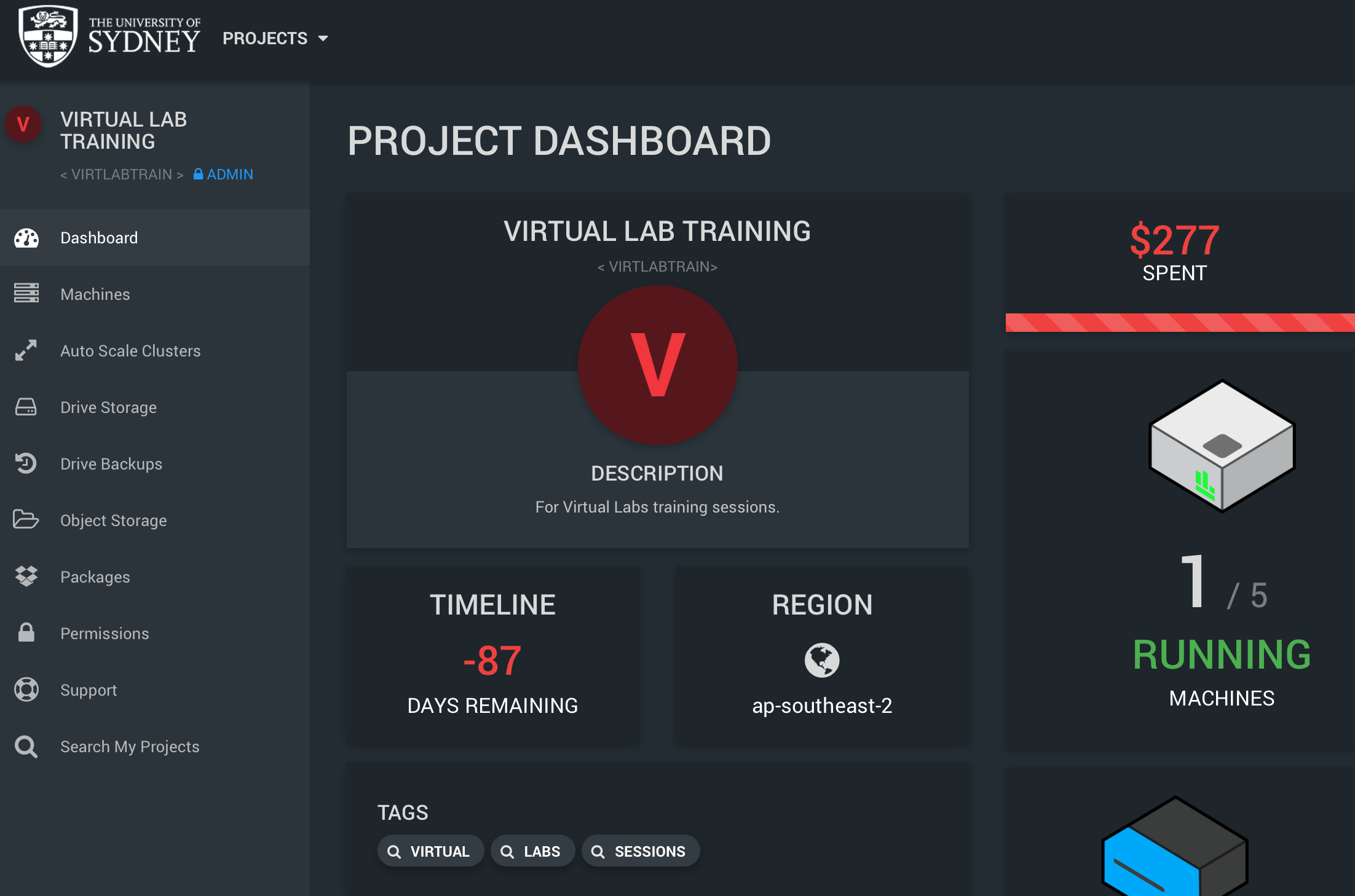Open the Permissions page

(x=155, y=633)
